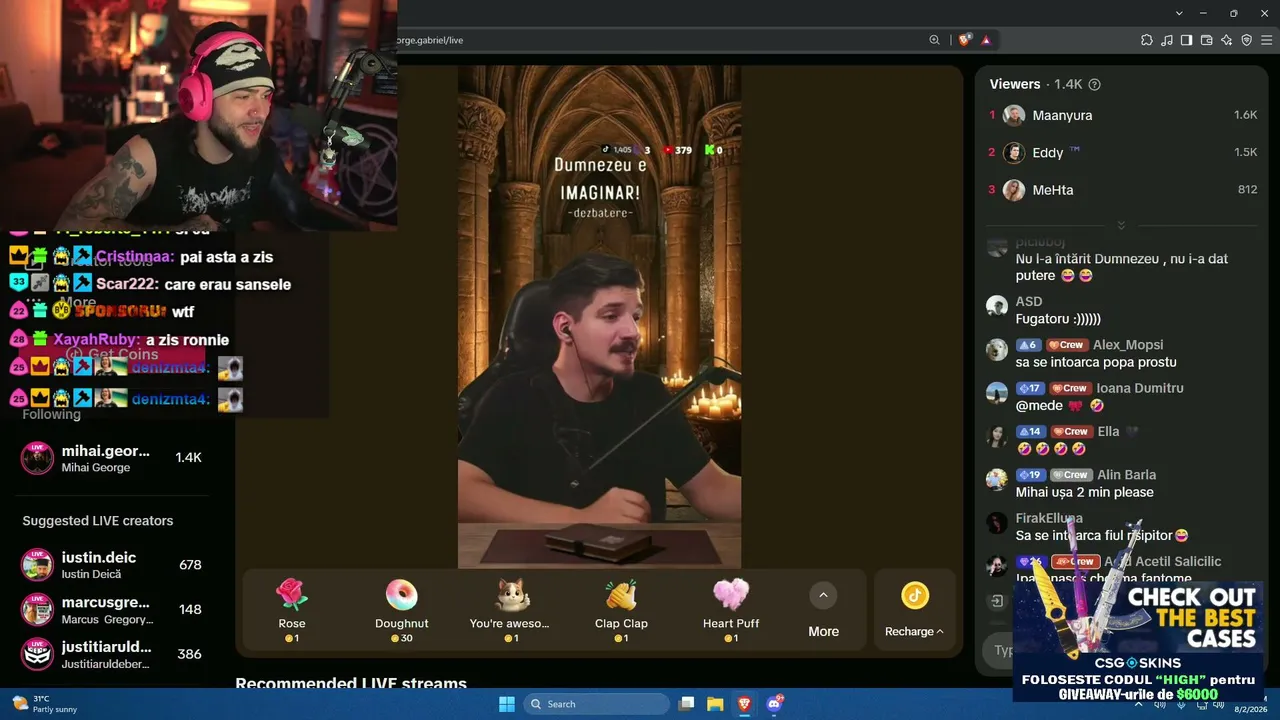Click the Windows taskbar Search box
1280x720 pixels.
[597, 704]
